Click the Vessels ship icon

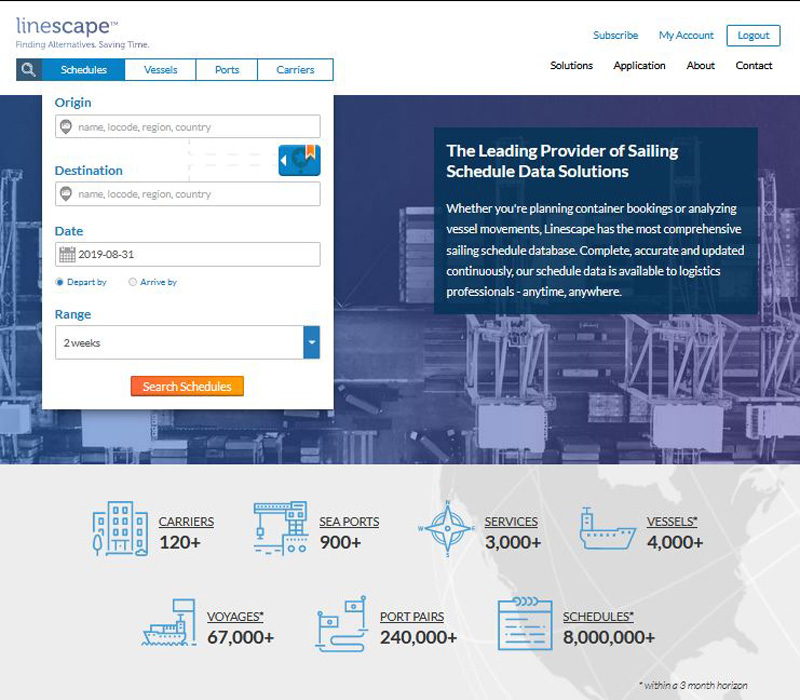click(607, 528)
